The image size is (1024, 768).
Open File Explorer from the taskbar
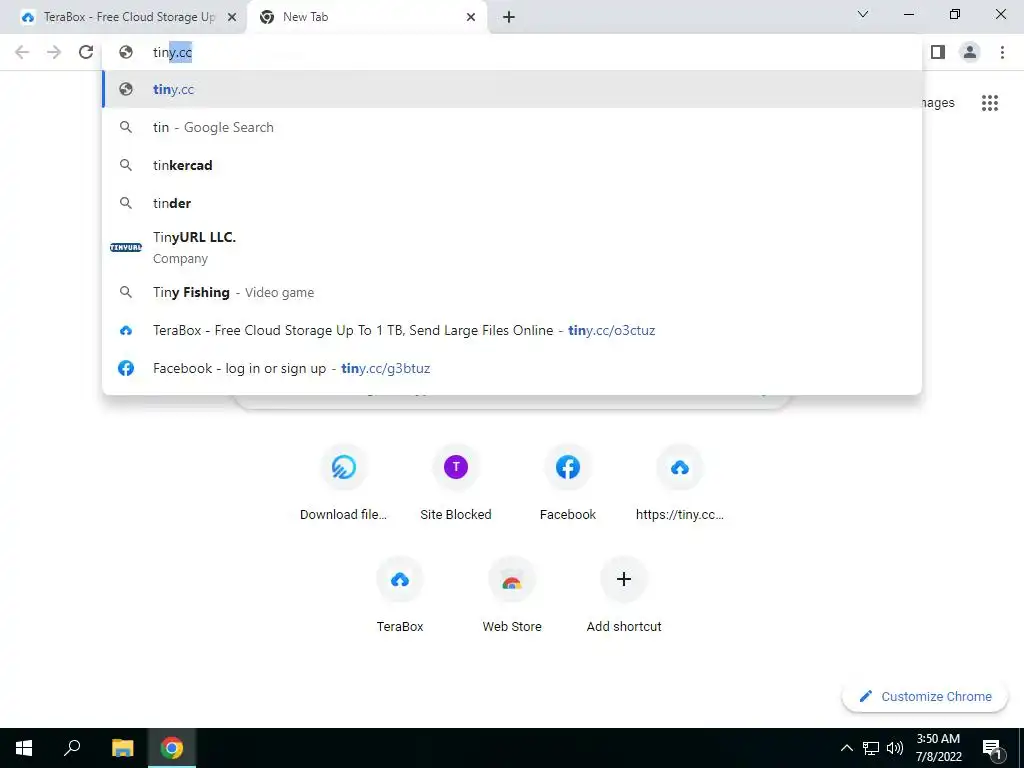(122, 748)
